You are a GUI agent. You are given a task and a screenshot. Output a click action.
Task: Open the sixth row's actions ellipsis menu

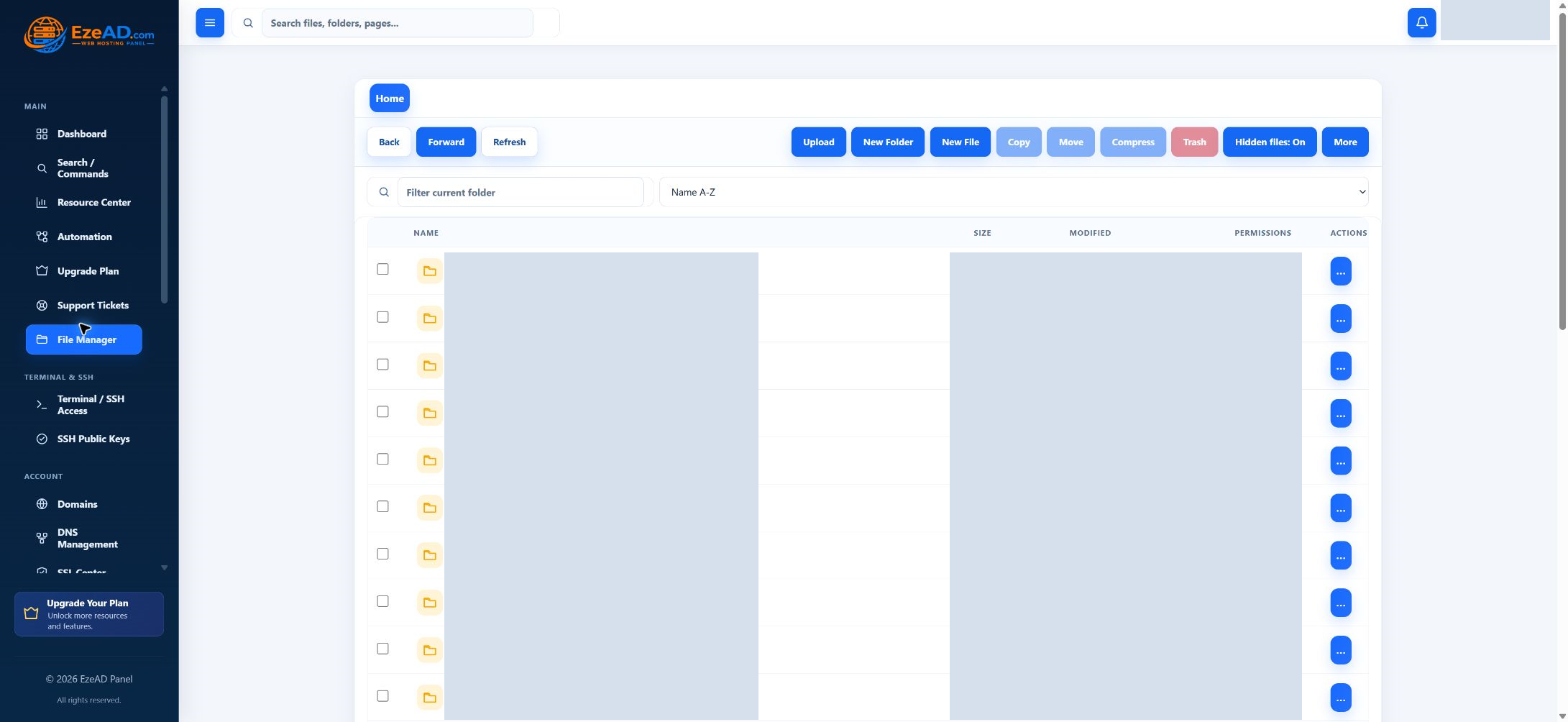click(x=1341, y=508)
